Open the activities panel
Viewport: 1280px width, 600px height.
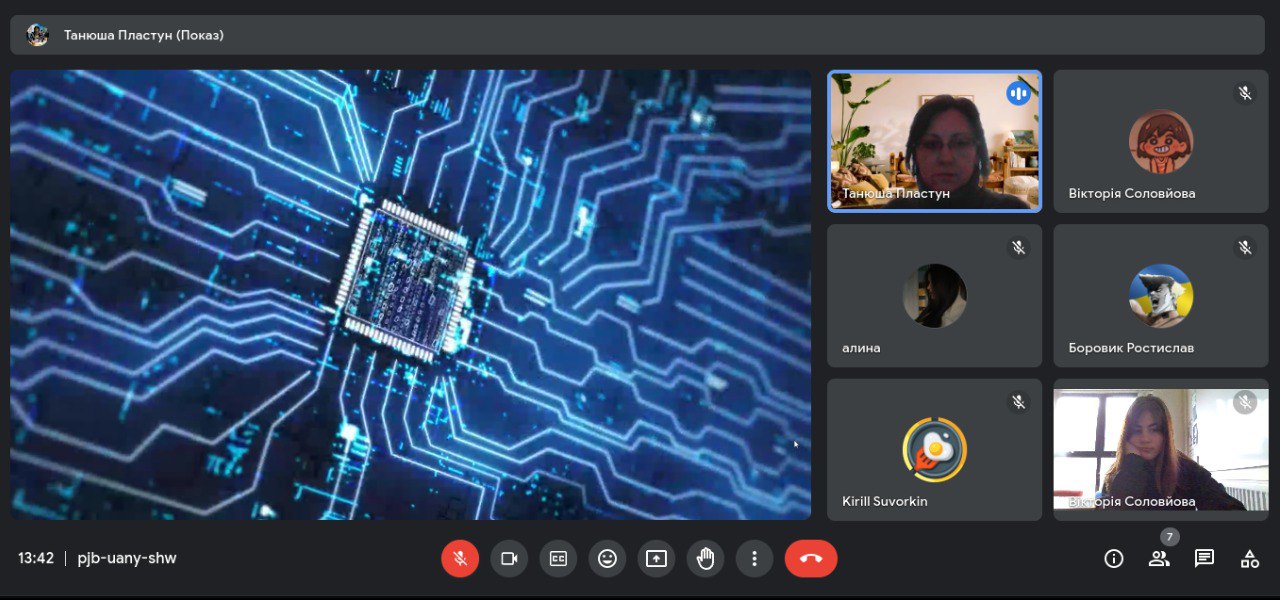pyautogui.click(x=1250, y=558)
